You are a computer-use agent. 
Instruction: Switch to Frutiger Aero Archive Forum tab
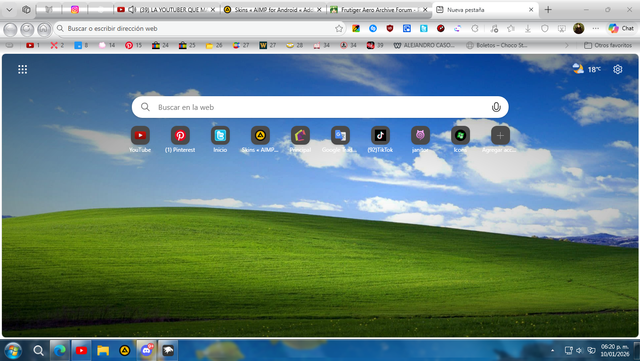pyautogui.click(x=380, y=9)
